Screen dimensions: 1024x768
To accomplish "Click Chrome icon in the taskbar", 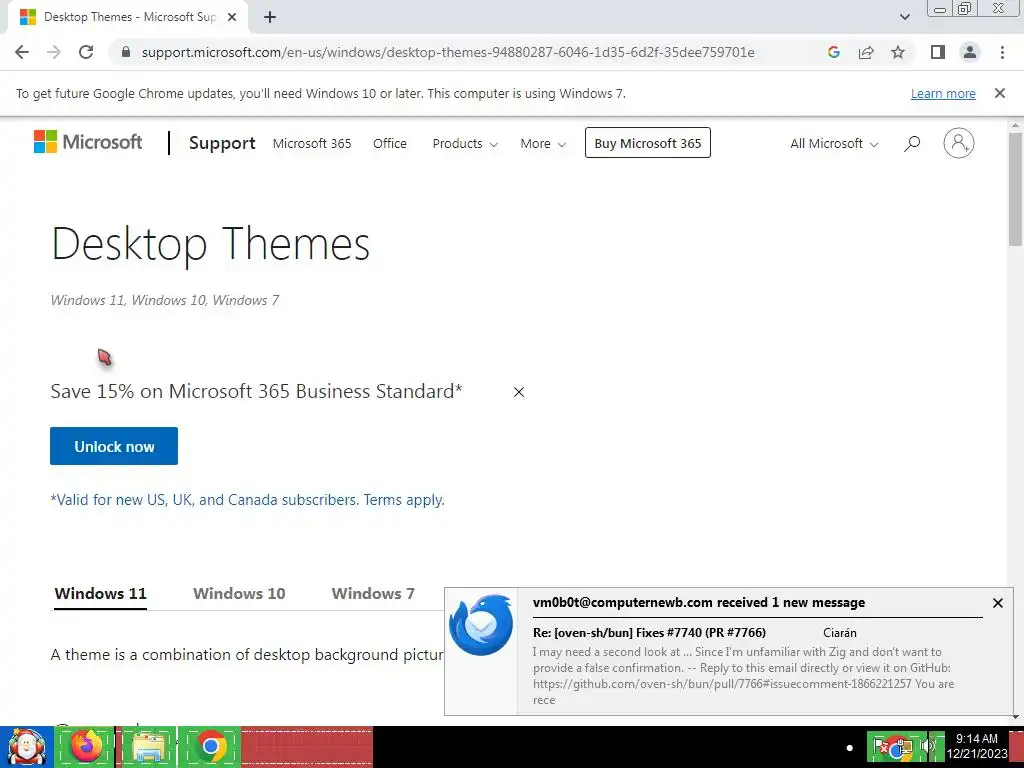I will pos(210,746).
